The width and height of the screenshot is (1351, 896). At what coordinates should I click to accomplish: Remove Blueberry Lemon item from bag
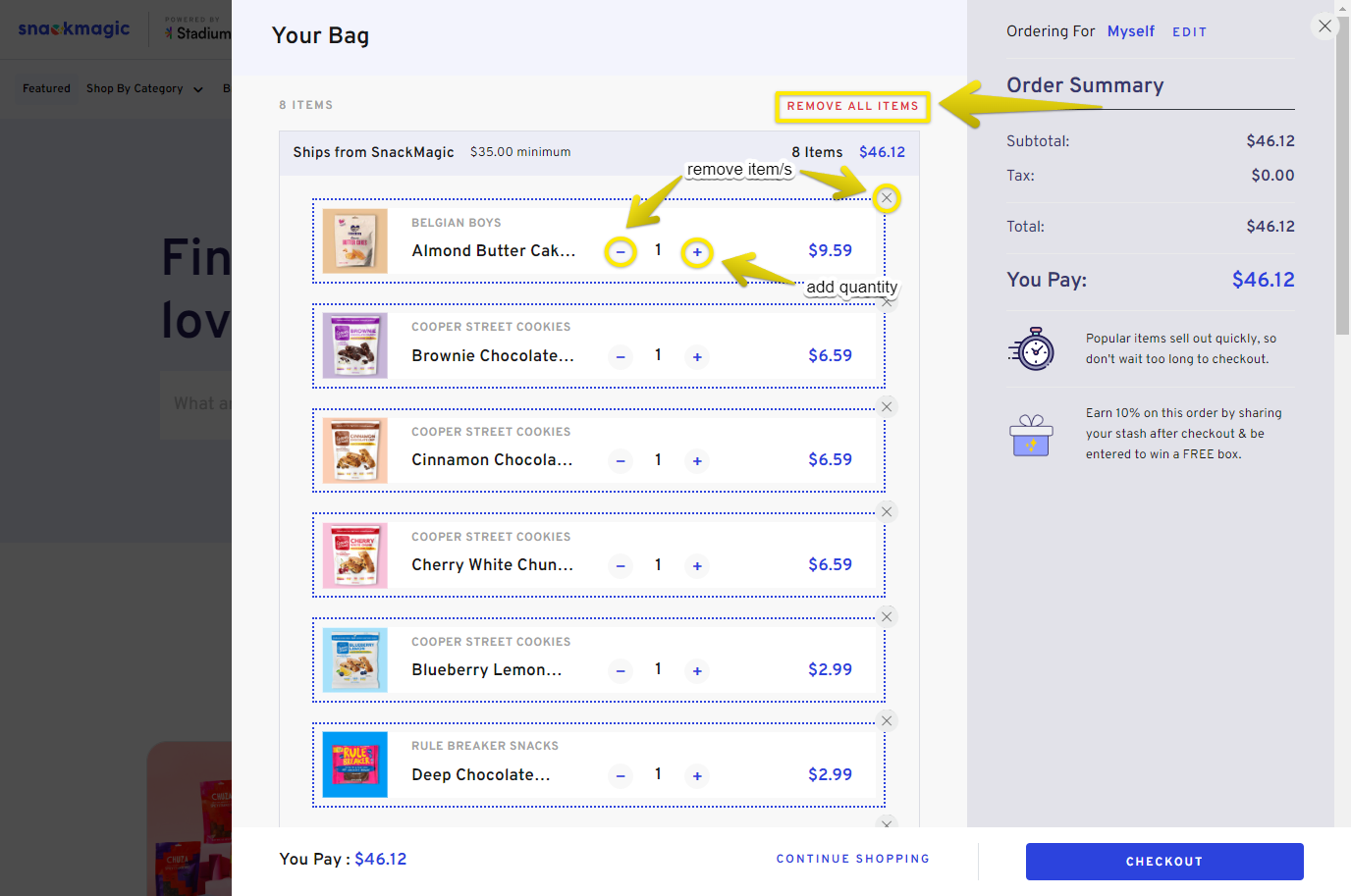[x=887, y=616]
